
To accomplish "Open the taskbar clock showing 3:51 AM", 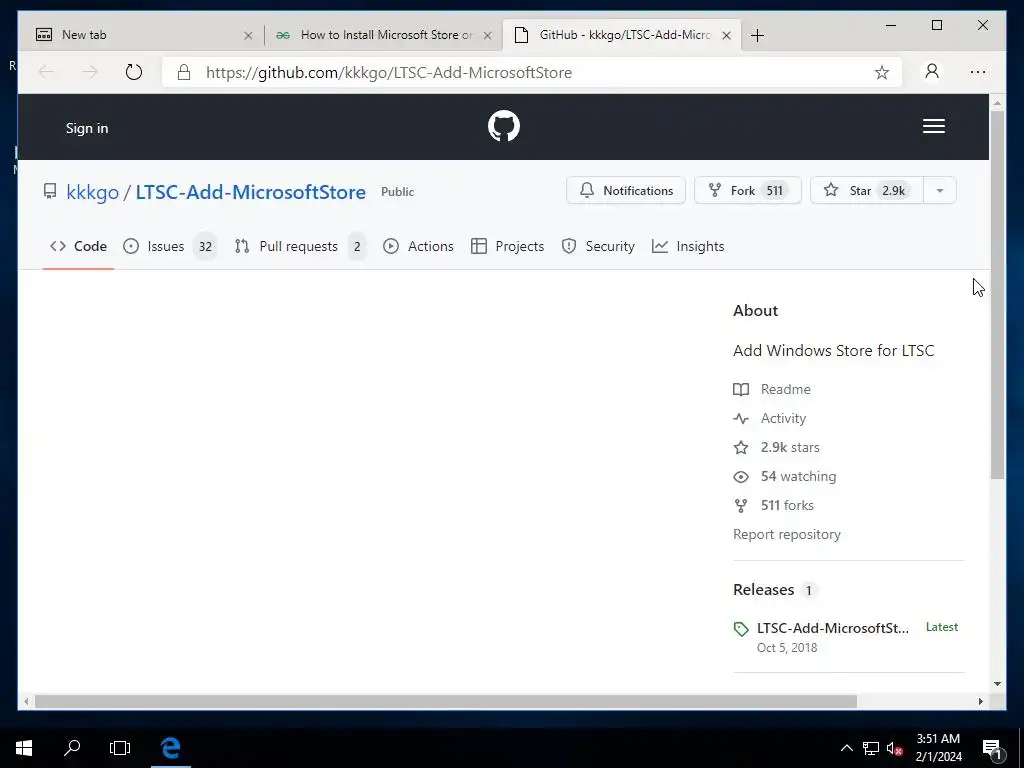I will pos(938,748).
